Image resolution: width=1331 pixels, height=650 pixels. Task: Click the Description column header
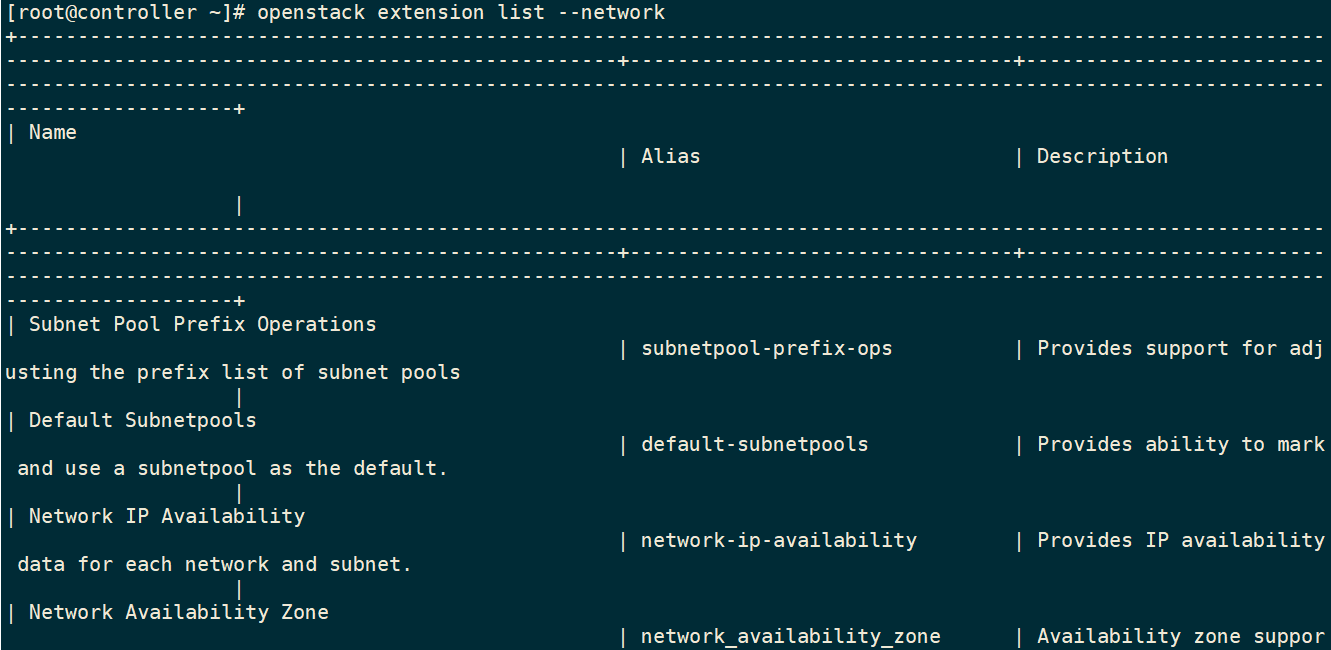click(x=1102, y=156)
